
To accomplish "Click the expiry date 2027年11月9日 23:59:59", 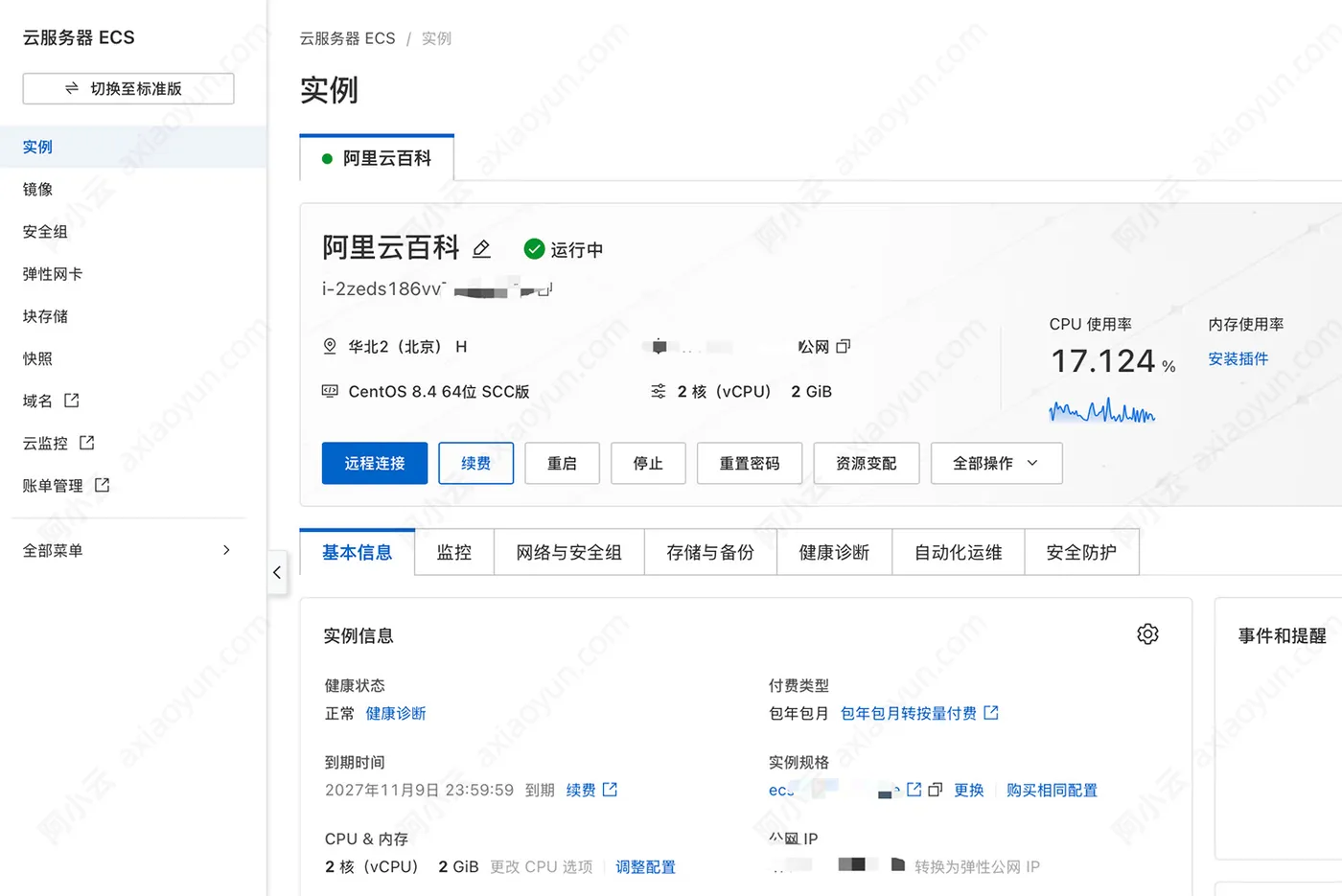I will [x=419, y=790].
